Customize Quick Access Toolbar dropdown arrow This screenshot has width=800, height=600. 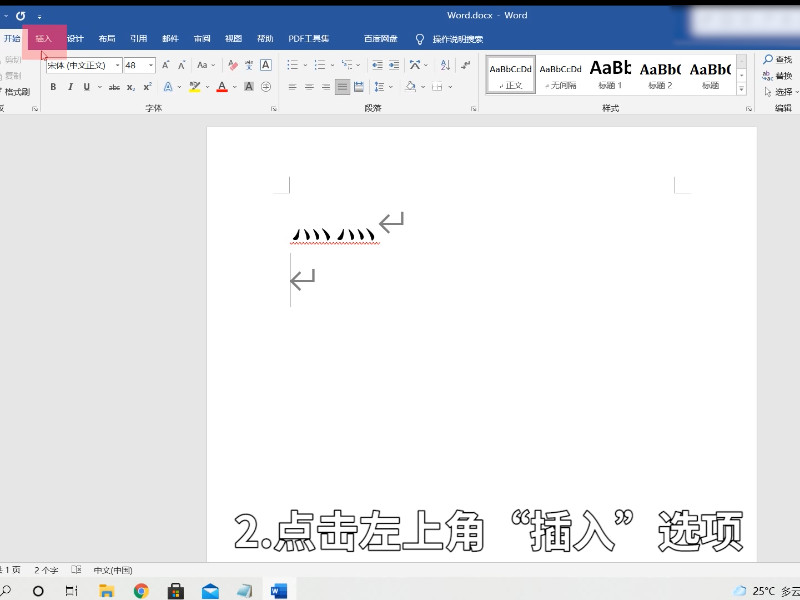(x=39, y=16)
